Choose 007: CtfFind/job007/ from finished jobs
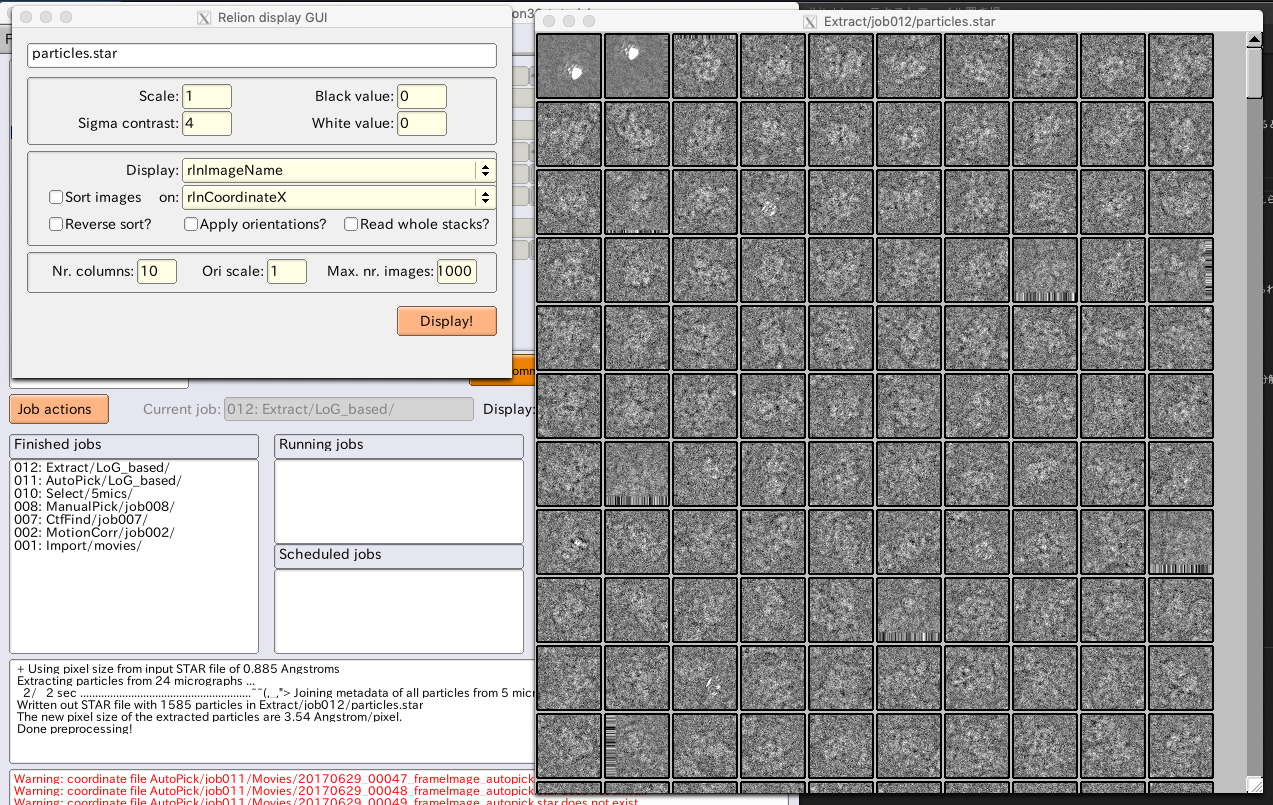1273x805 pixels. pyautogui.click(x=81, y=520)
